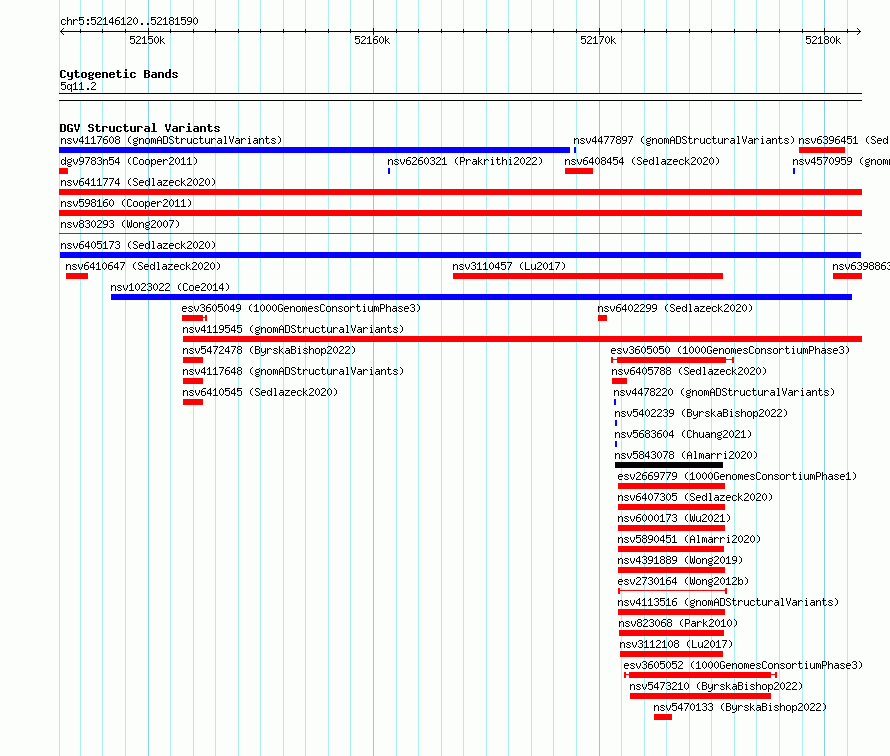Open nsv3112108 (Lu2017) variant
This screenshot has width=890, height=756.
[x=676, y=644]
